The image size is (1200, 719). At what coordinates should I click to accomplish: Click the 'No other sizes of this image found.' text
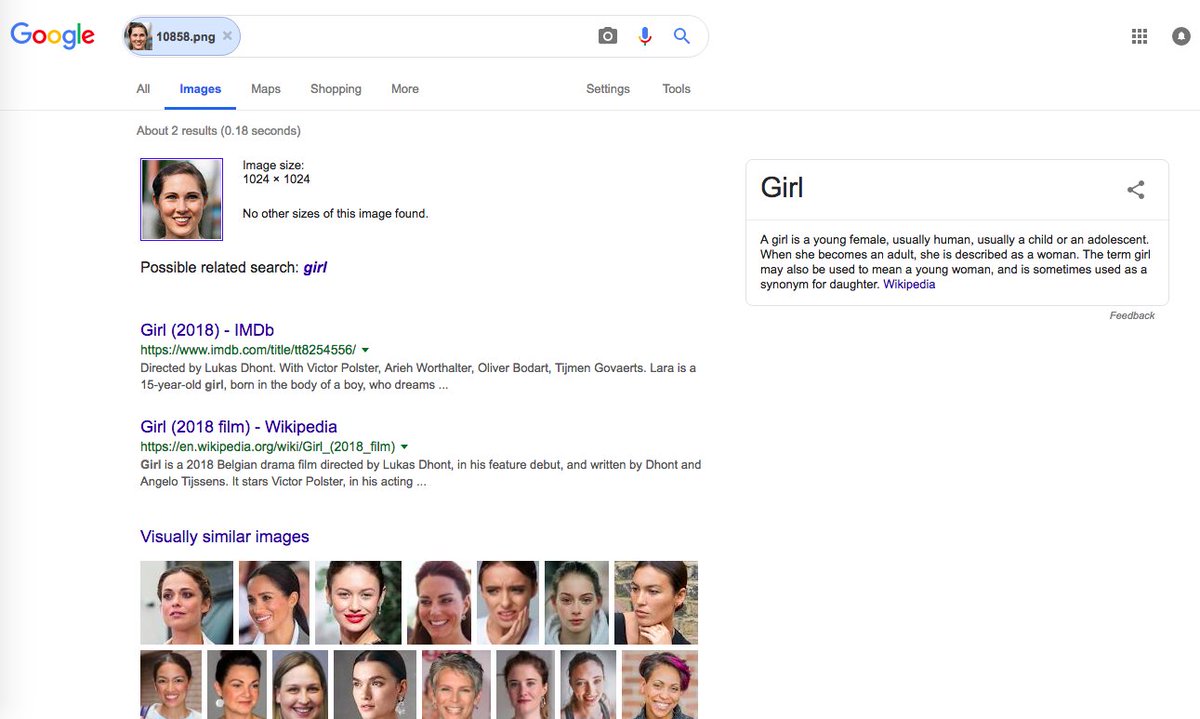335,214
